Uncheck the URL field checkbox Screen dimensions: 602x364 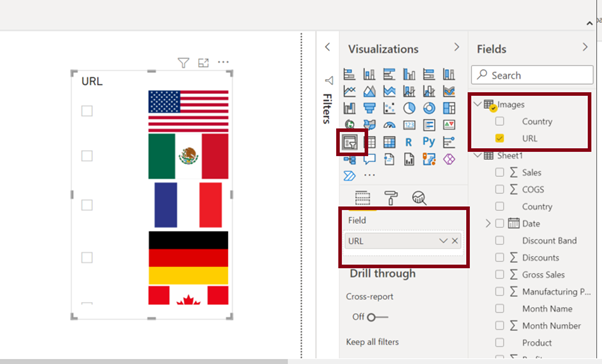tap(499, 138)
